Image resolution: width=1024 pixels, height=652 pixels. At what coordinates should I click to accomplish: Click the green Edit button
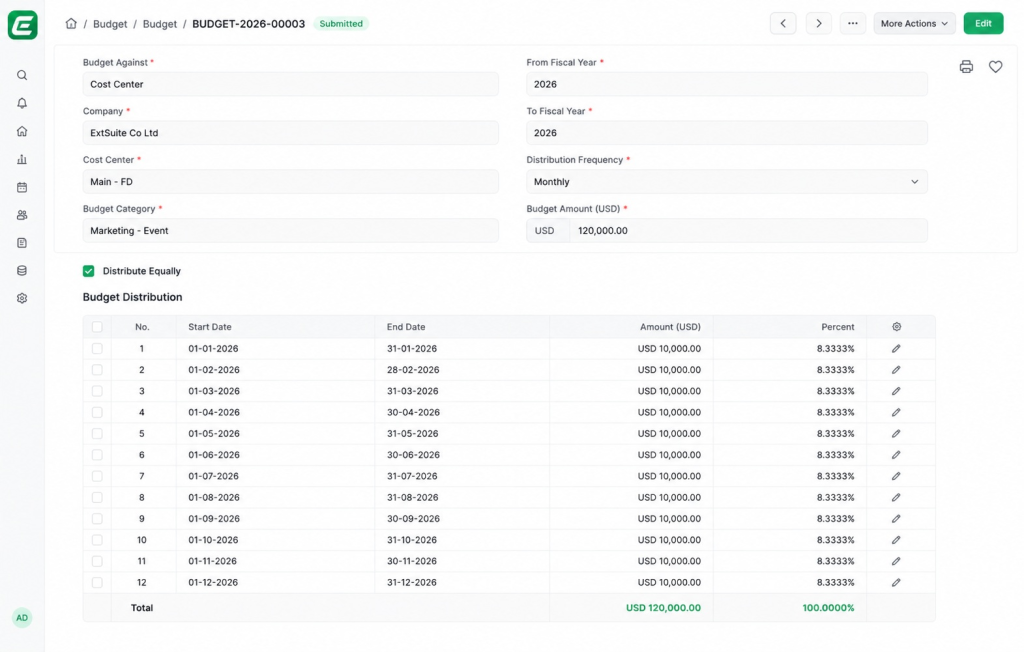click(x=983, y=24)
